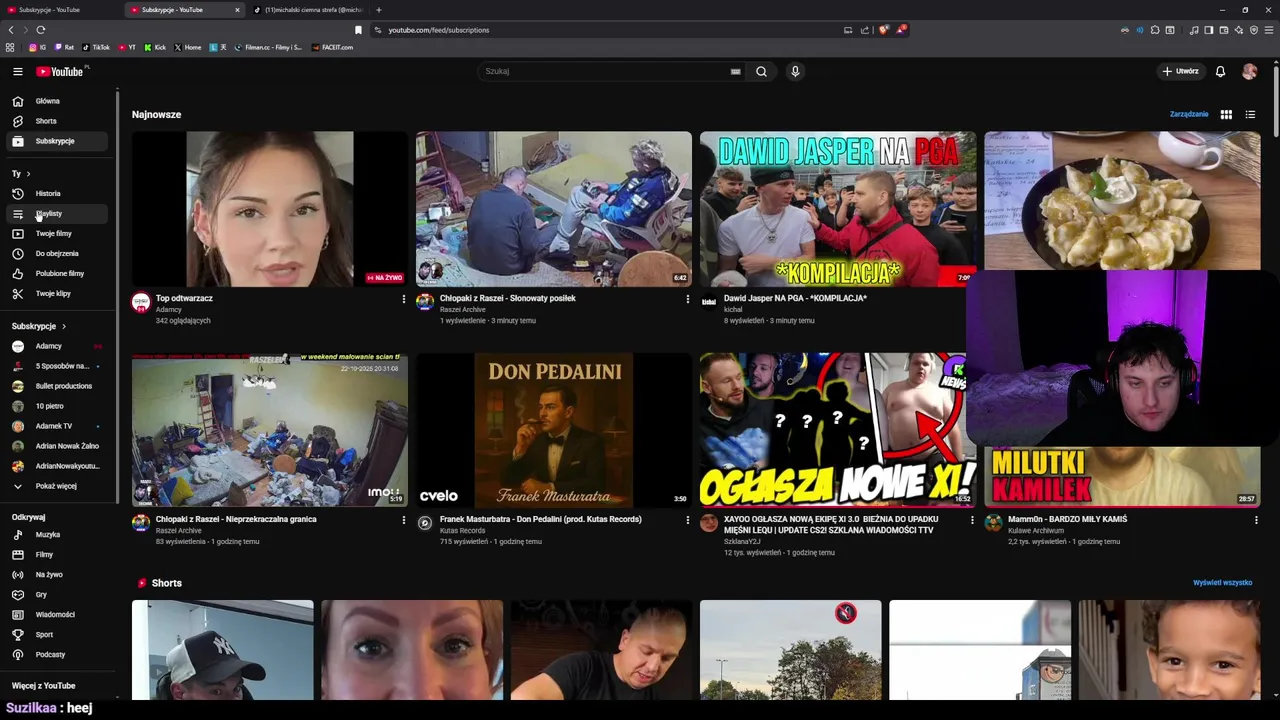Open Adamek TV subscription channel
Viewport: 1280px width, 720px height.
click(55, 426)
